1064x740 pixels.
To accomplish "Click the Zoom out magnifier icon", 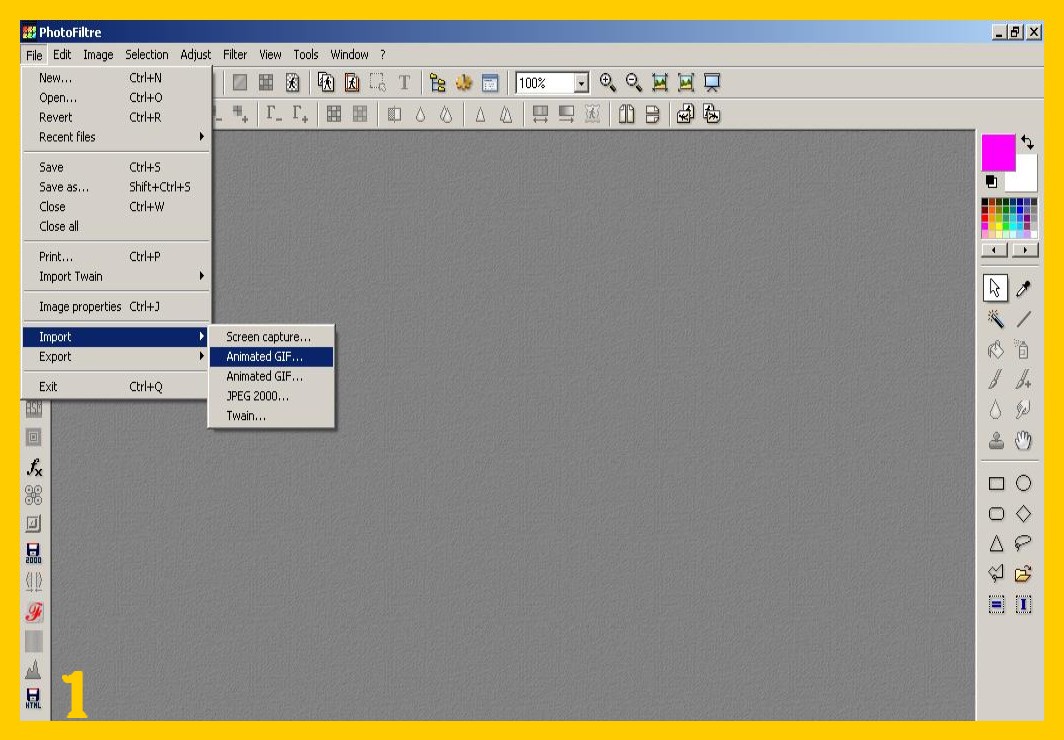I will [633, 83].
